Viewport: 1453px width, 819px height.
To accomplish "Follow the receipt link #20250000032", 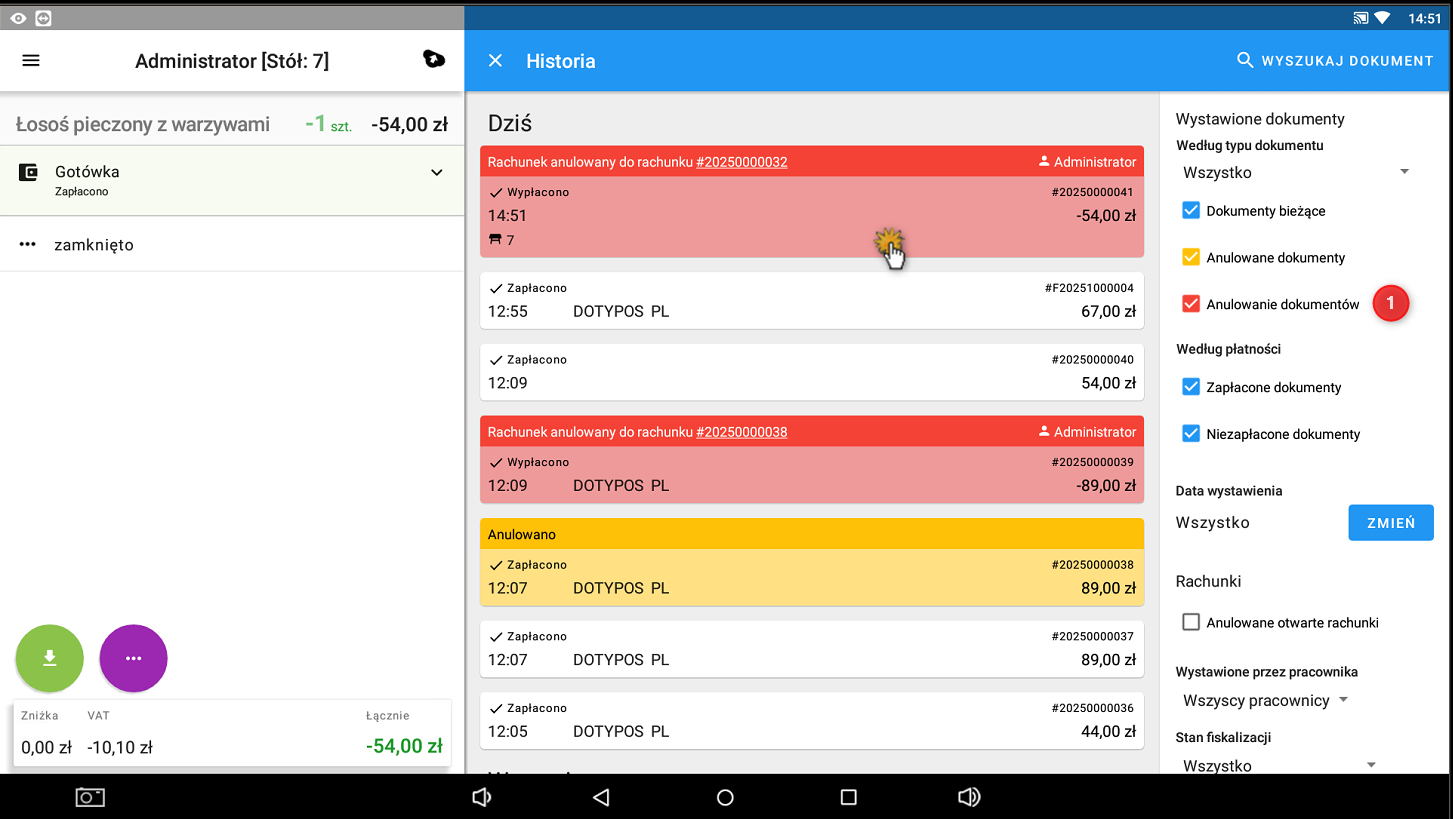I will coord(741,162).
